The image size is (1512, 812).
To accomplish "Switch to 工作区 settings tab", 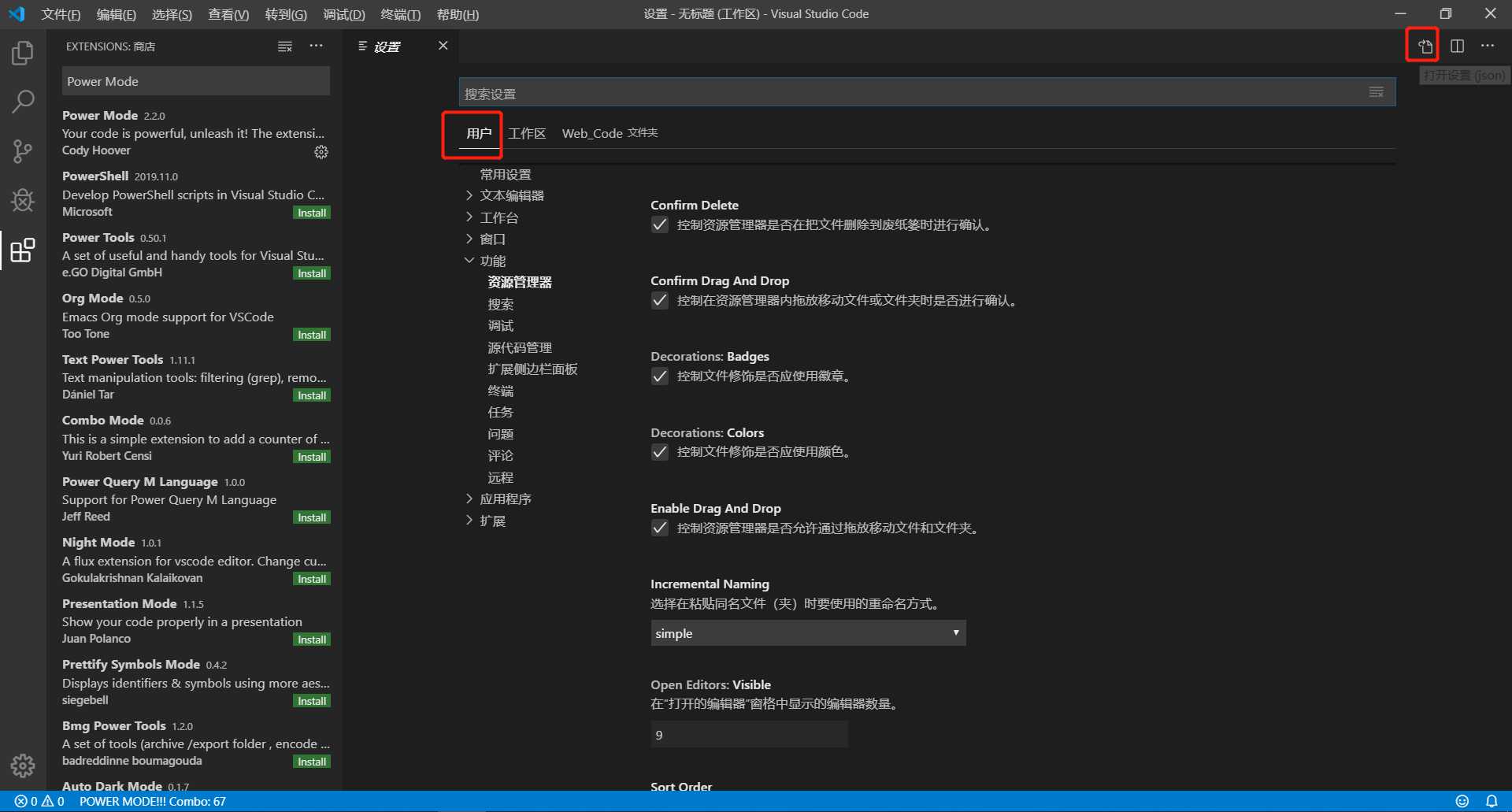I will [x=527, y=133].
